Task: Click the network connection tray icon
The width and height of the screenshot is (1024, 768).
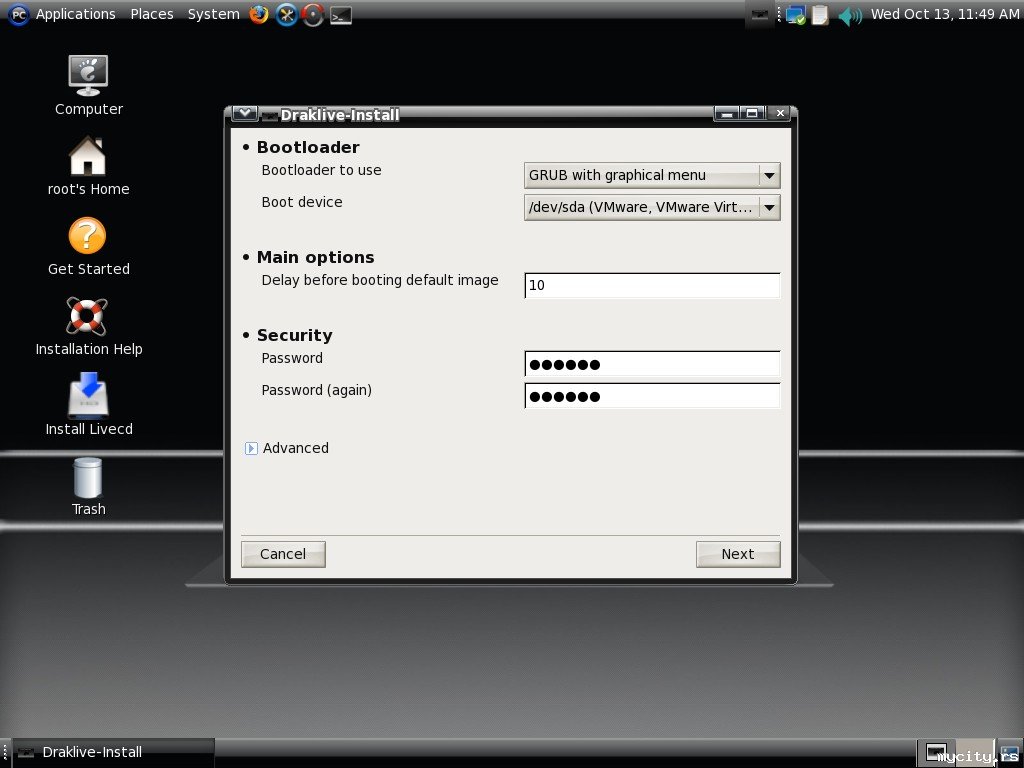Action: (796, 15)
